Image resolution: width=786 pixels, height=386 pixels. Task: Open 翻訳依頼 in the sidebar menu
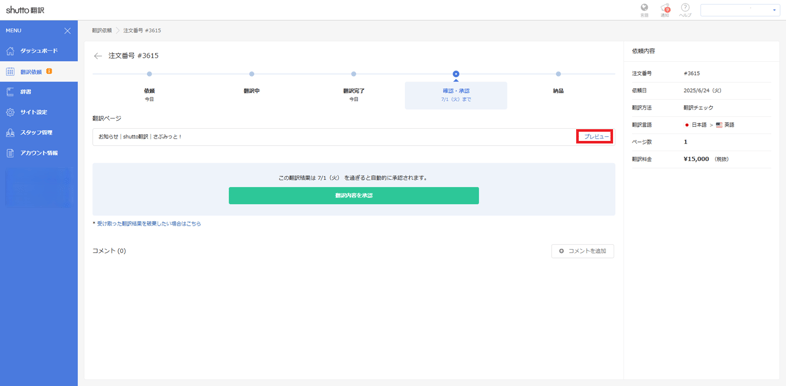click(39, 72)
